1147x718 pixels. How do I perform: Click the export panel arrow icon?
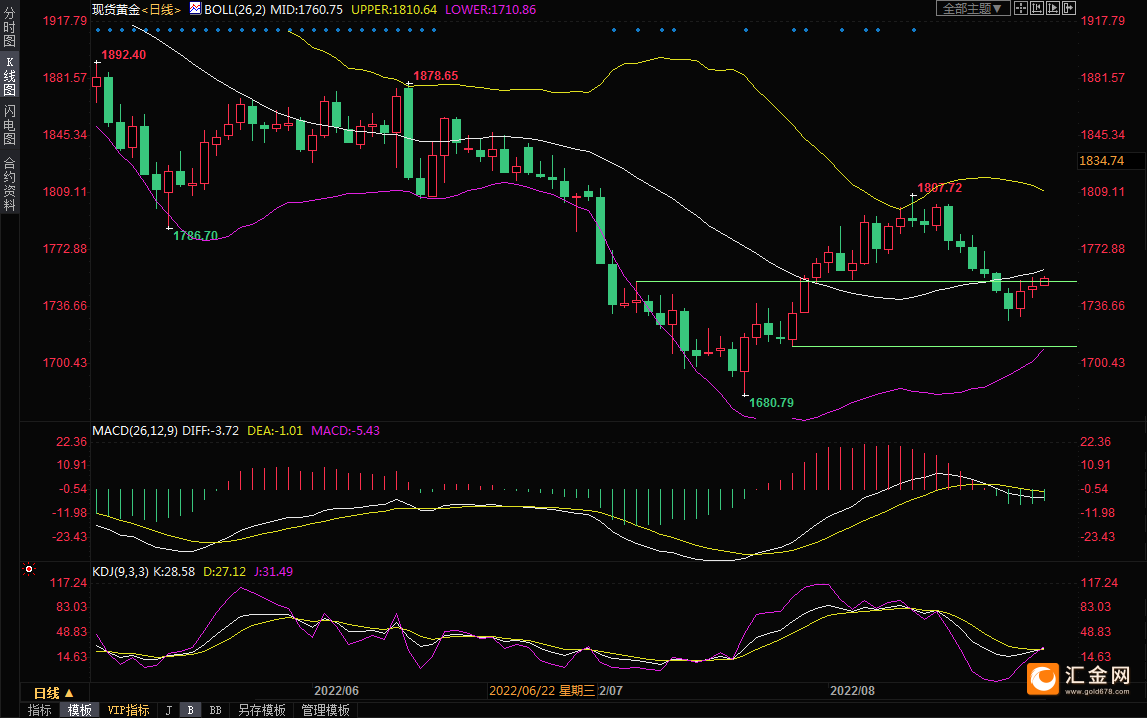pos(1069,8)
